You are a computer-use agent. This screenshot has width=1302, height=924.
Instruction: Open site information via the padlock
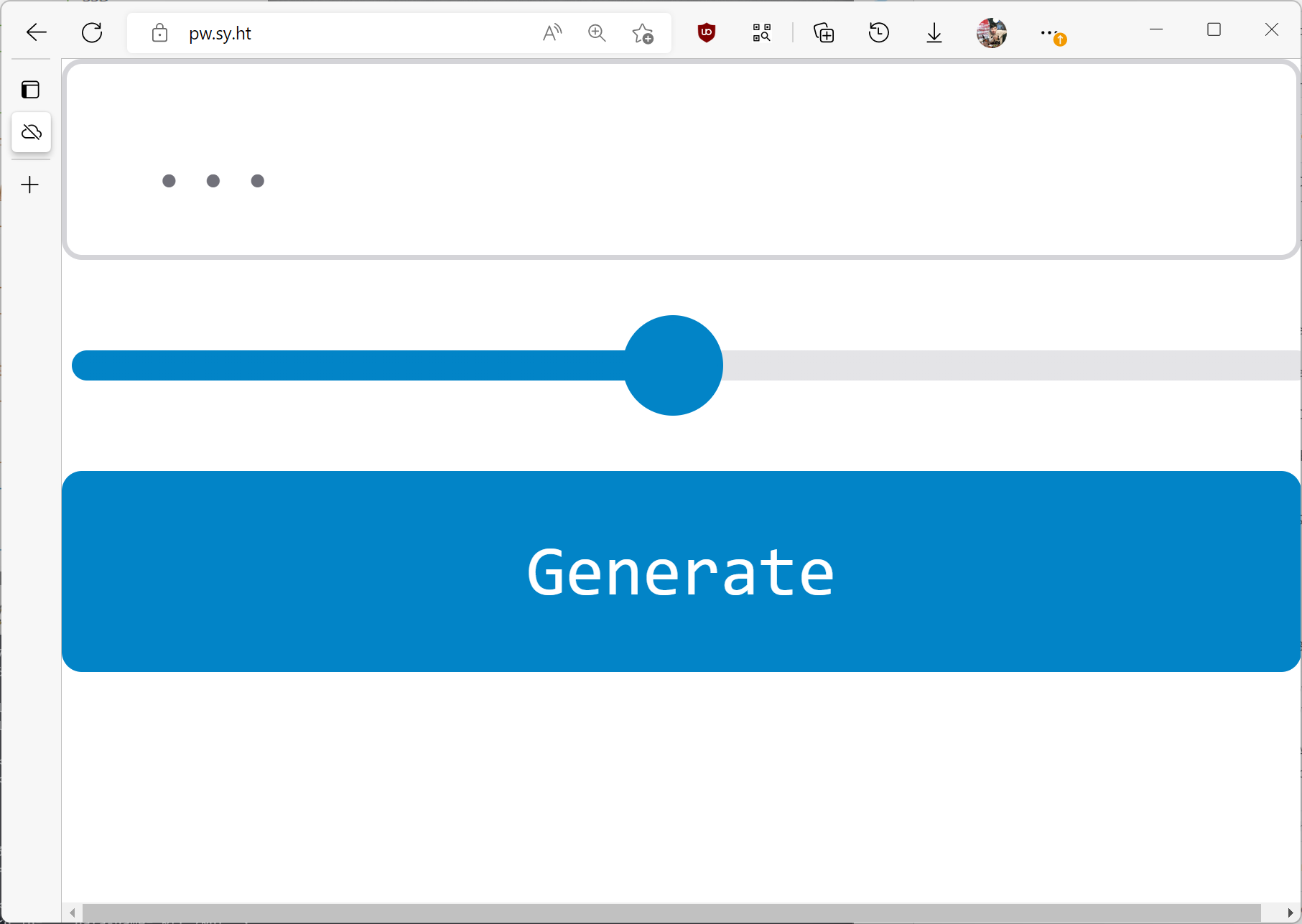pyautogui.click(x=159, y=32)
